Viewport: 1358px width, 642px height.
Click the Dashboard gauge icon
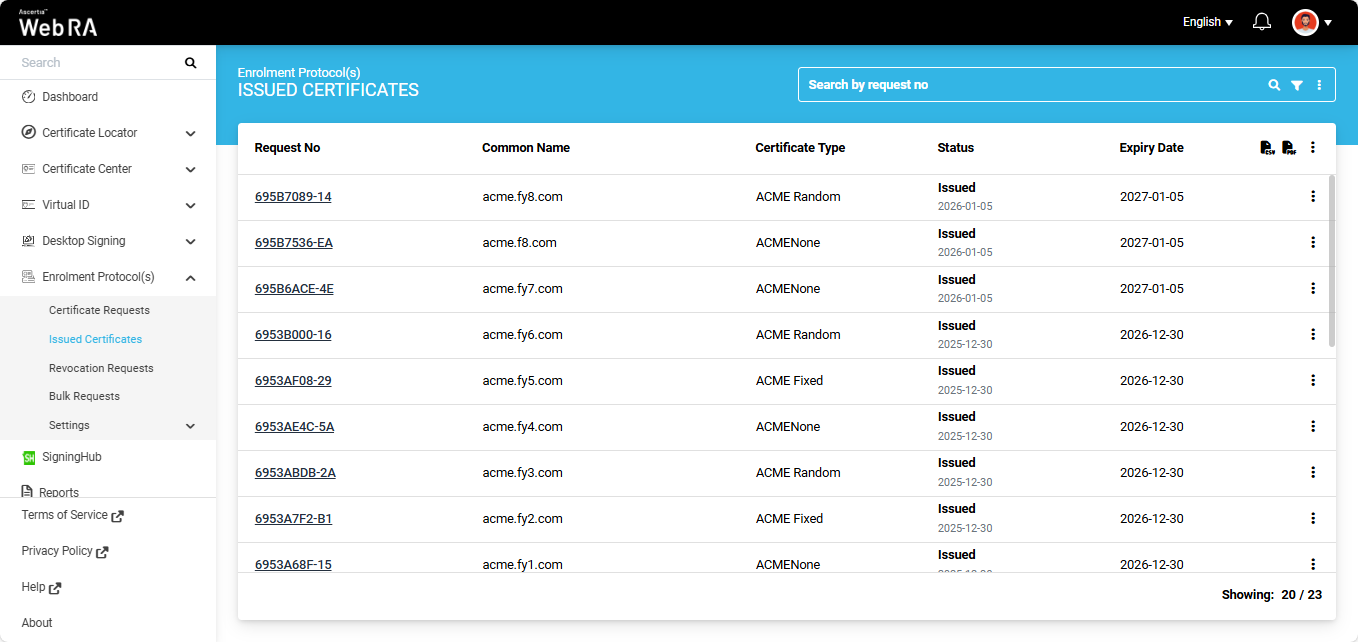click(x=28, y=97)
